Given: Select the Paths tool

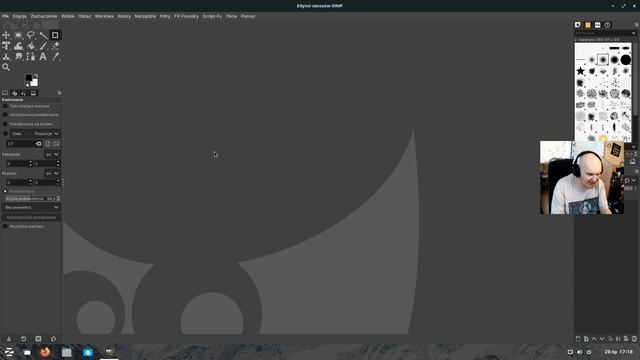Looking at the screenshot, I should pos(31,57).
